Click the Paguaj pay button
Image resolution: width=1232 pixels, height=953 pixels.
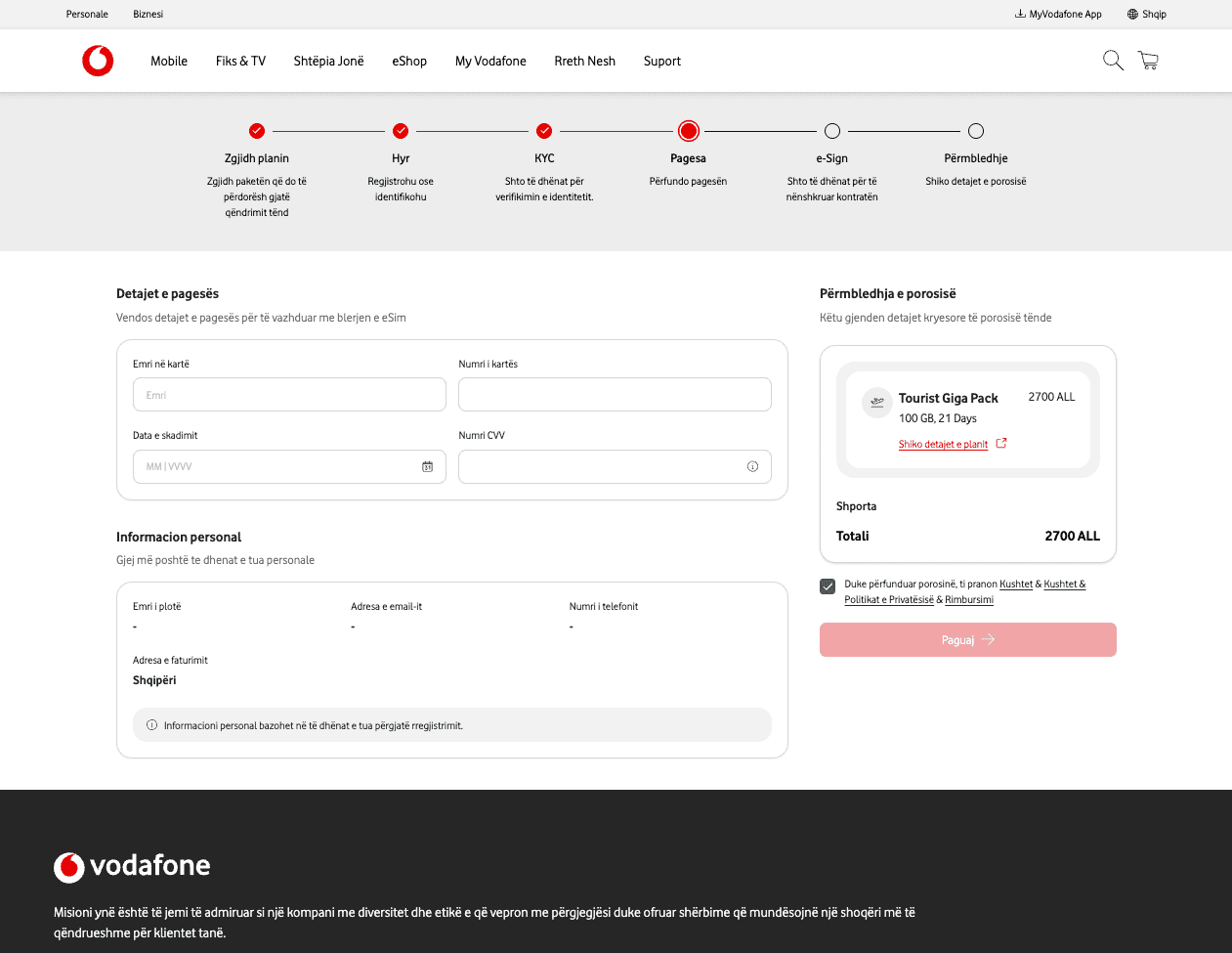(968, 640)
